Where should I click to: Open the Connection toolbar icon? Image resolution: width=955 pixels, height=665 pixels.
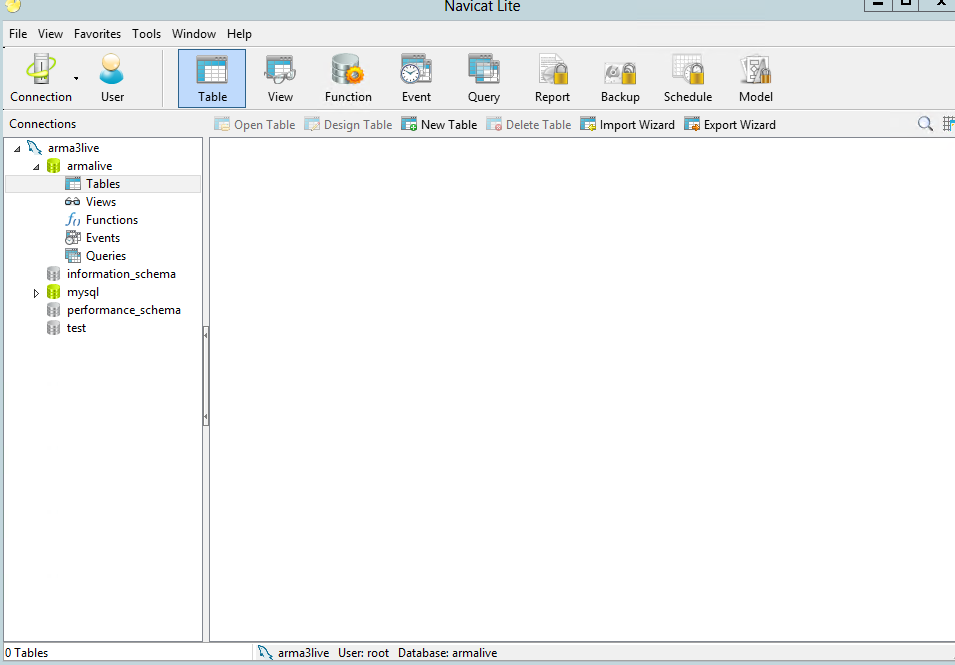coord(40,78)
